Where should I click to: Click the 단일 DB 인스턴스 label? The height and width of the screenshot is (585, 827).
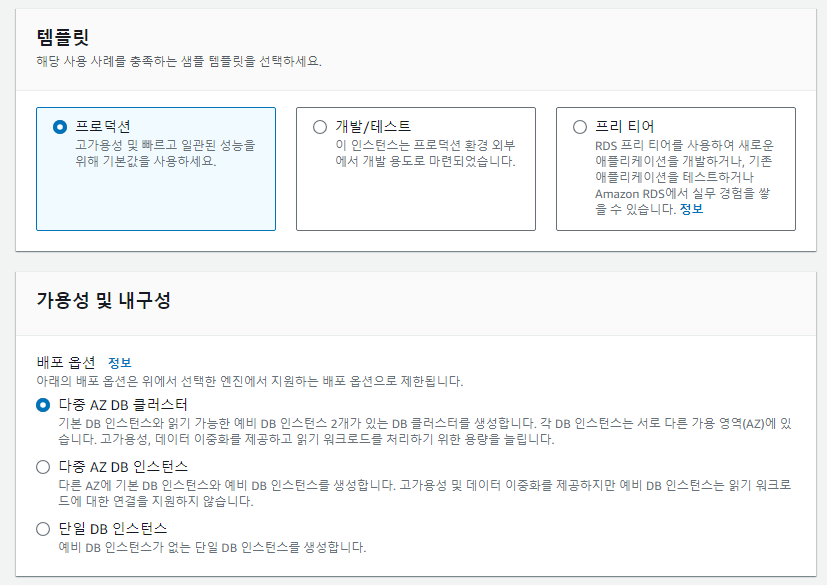click(112, 528)
